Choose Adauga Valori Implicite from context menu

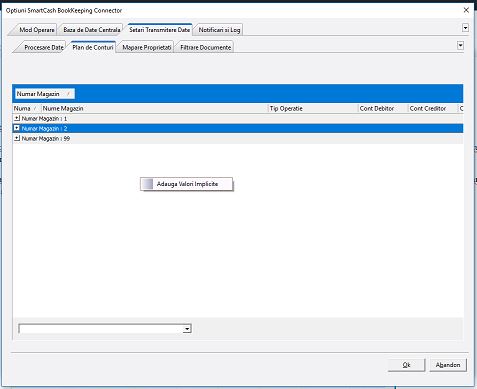186,184
